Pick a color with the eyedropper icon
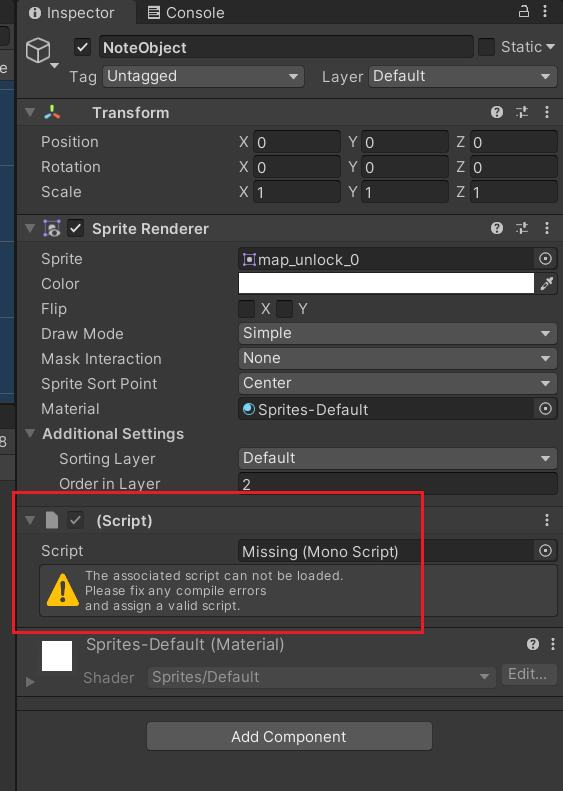This screenshot has width=563, height=791. click(547, 284)
